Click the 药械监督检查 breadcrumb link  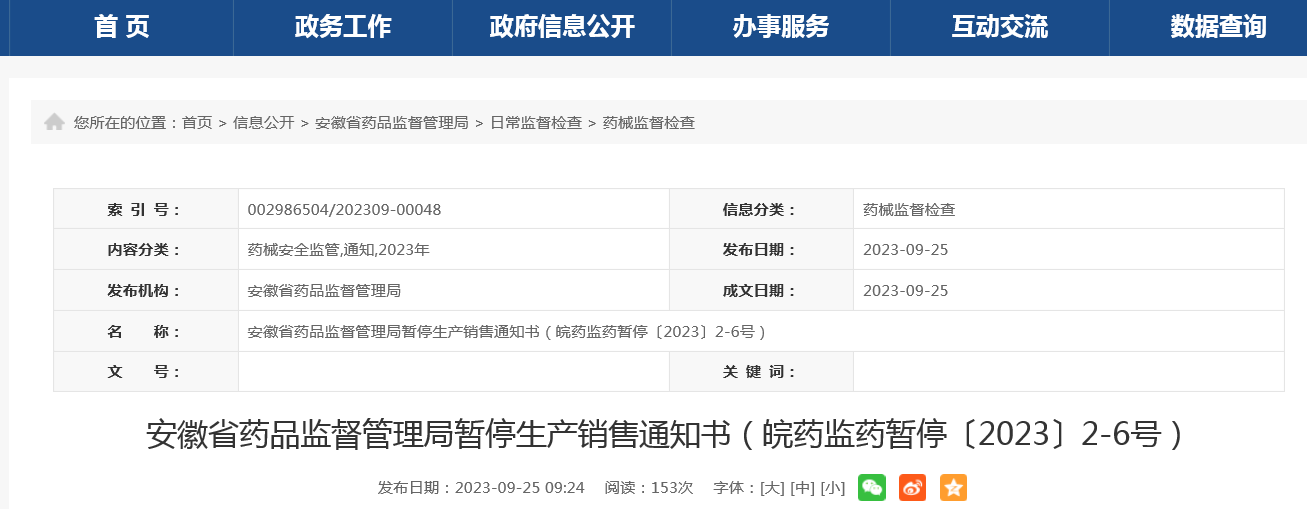pos(649,123)
